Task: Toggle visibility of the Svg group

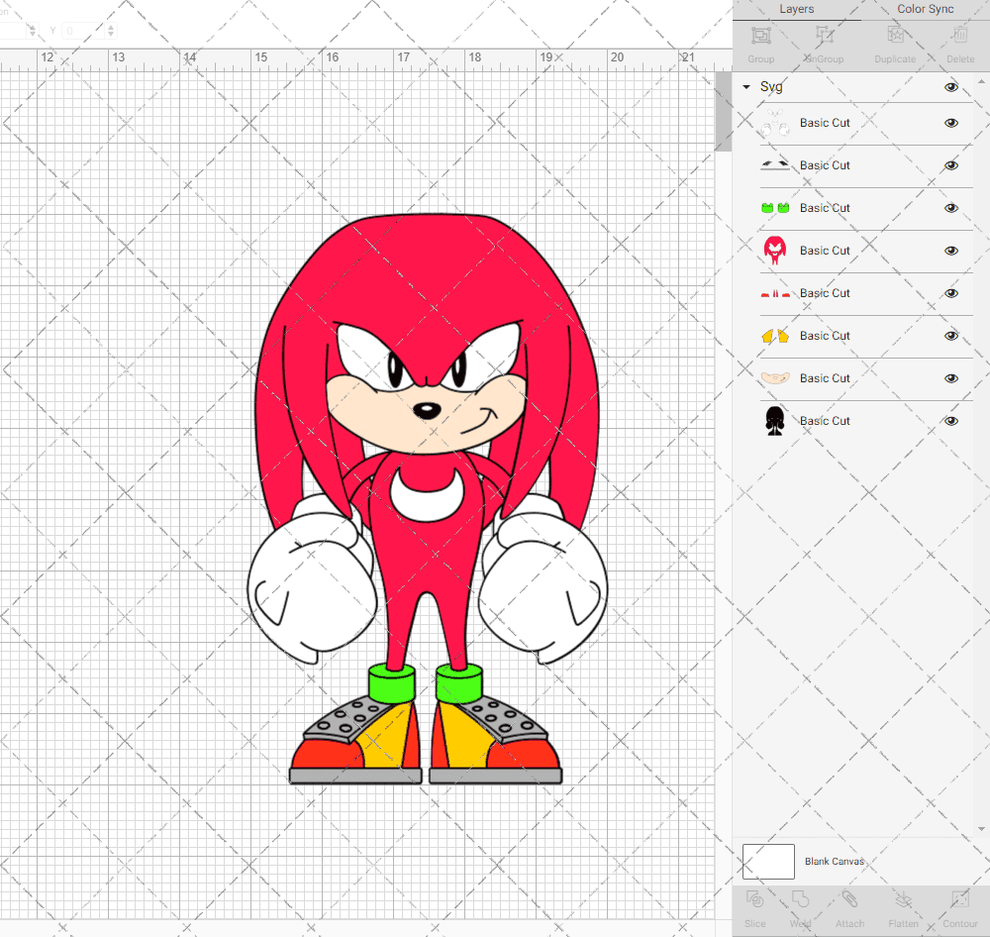Action: pyautogui.click(x=951, y=87)
